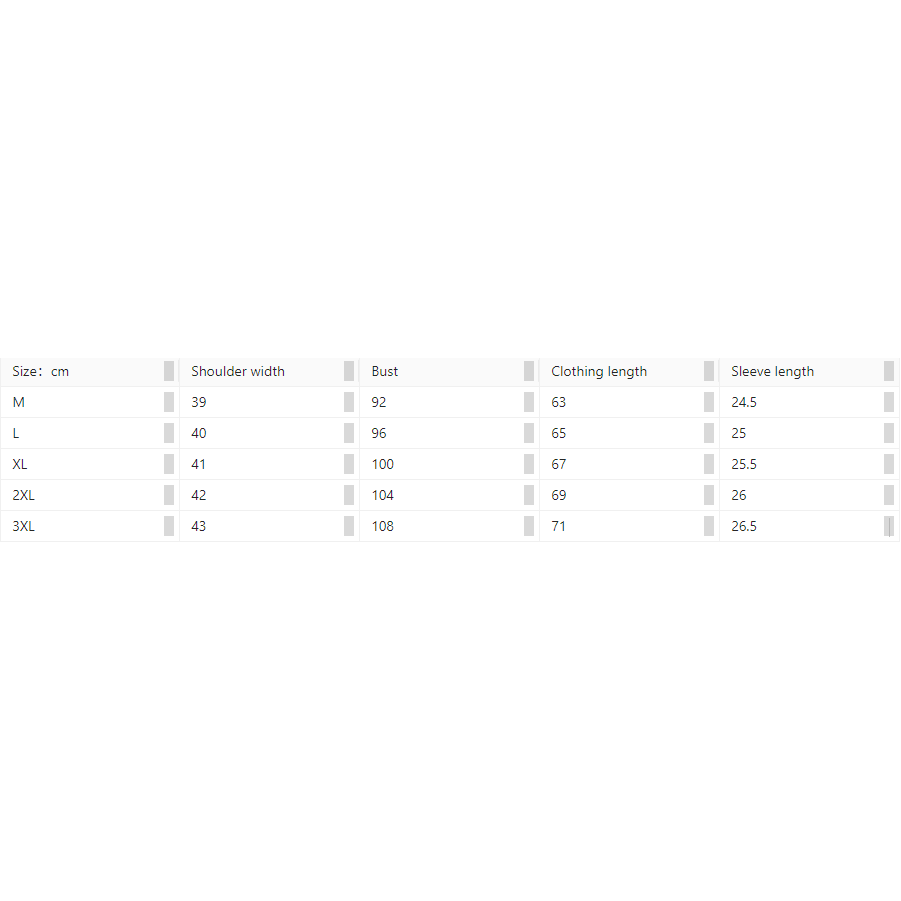
Task: Click grey handle beside 'Shoulder width' header
Action: click(x=349, y=371)
